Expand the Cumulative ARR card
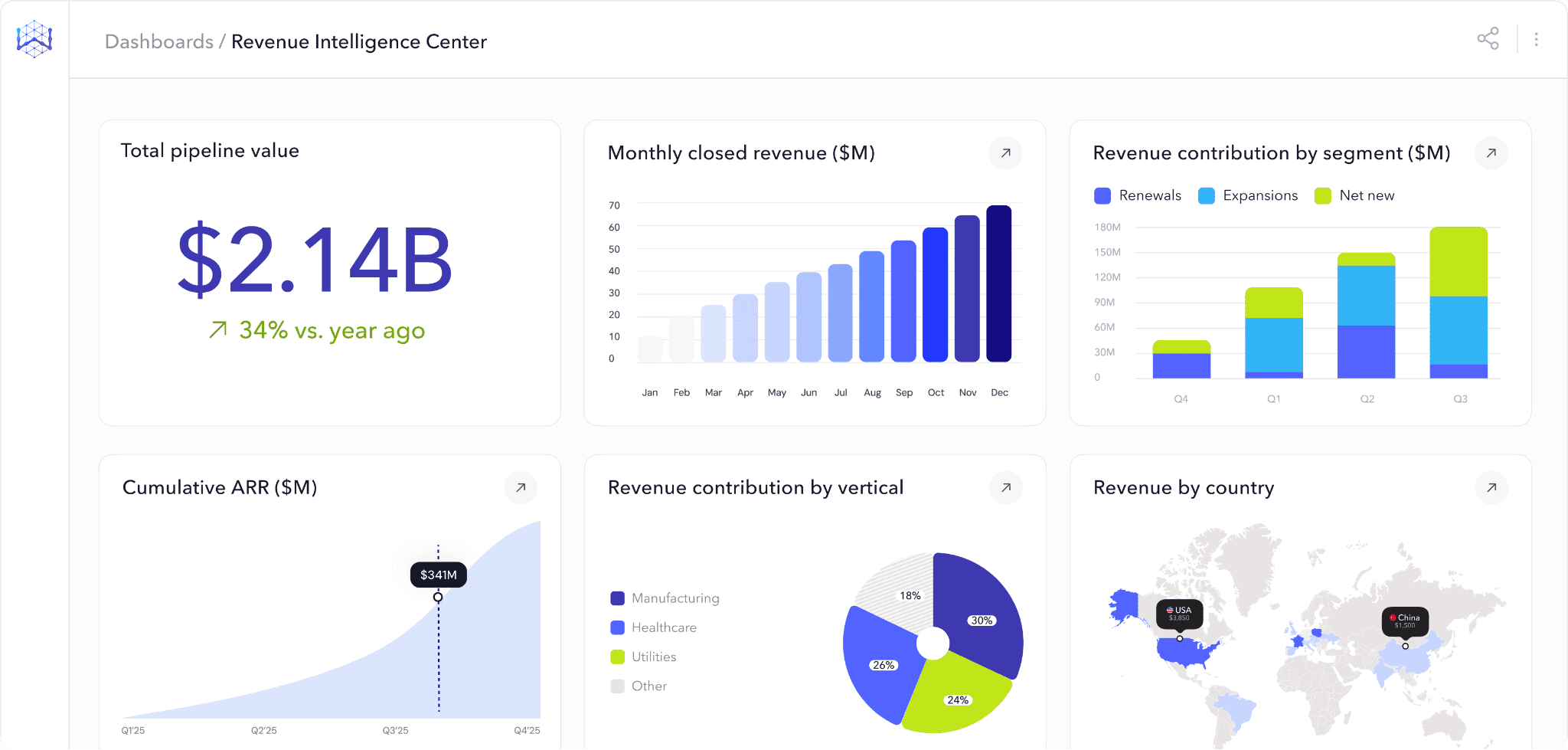 (521, 488)
